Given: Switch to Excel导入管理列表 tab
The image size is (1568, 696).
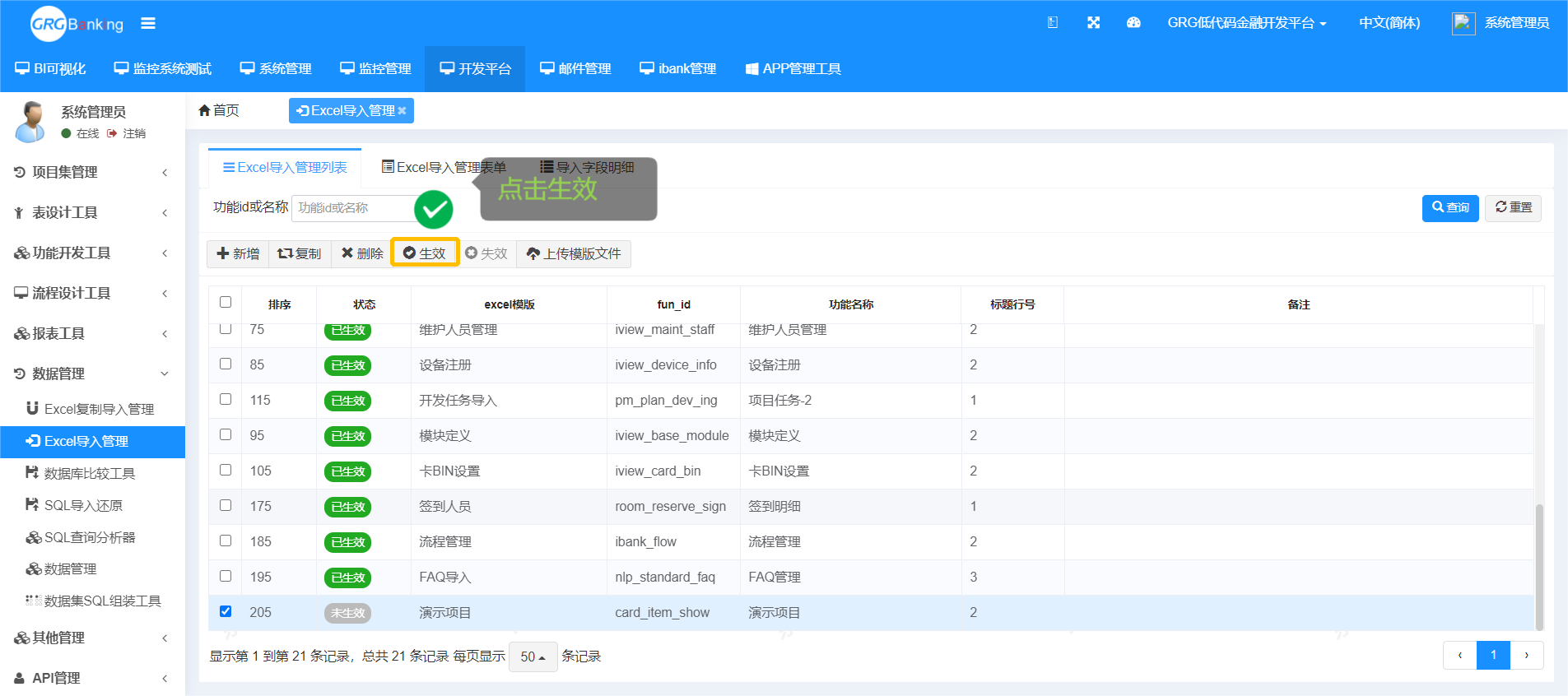Looking at the screenshot, I should coord(285,168).
